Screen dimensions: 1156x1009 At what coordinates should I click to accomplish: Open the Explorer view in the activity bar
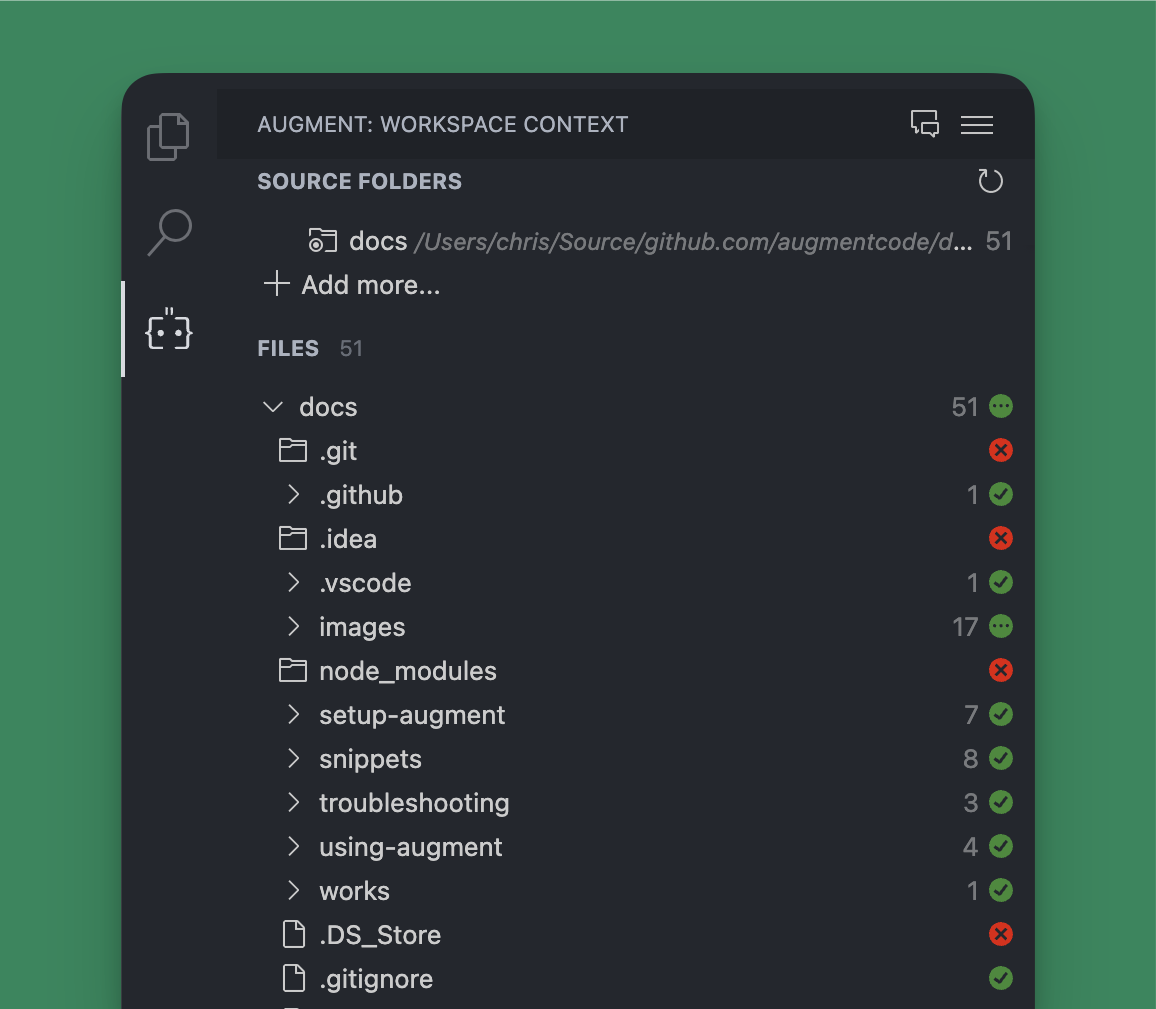click(x=167, y=136)
